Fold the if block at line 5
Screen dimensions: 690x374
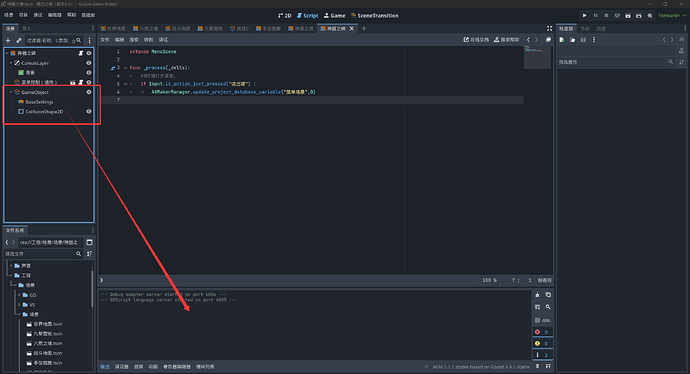click(x=126, y=84)
